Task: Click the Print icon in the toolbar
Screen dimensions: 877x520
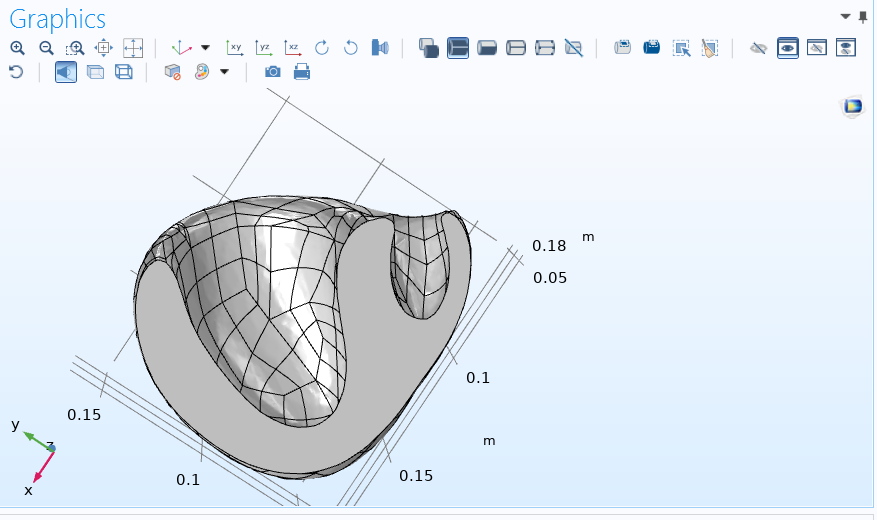Action: coord(301,72)
